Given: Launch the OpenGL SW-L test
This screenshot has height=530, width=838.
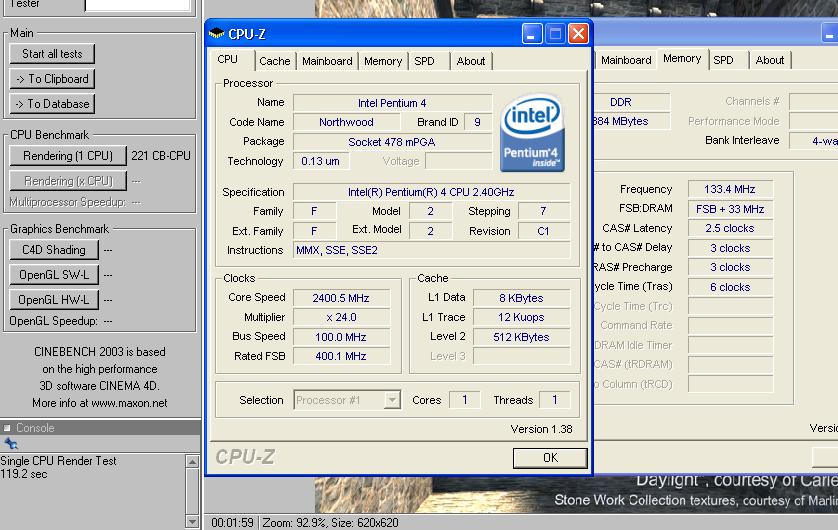Looking at the screenshot, I should [x=54, y=275].
